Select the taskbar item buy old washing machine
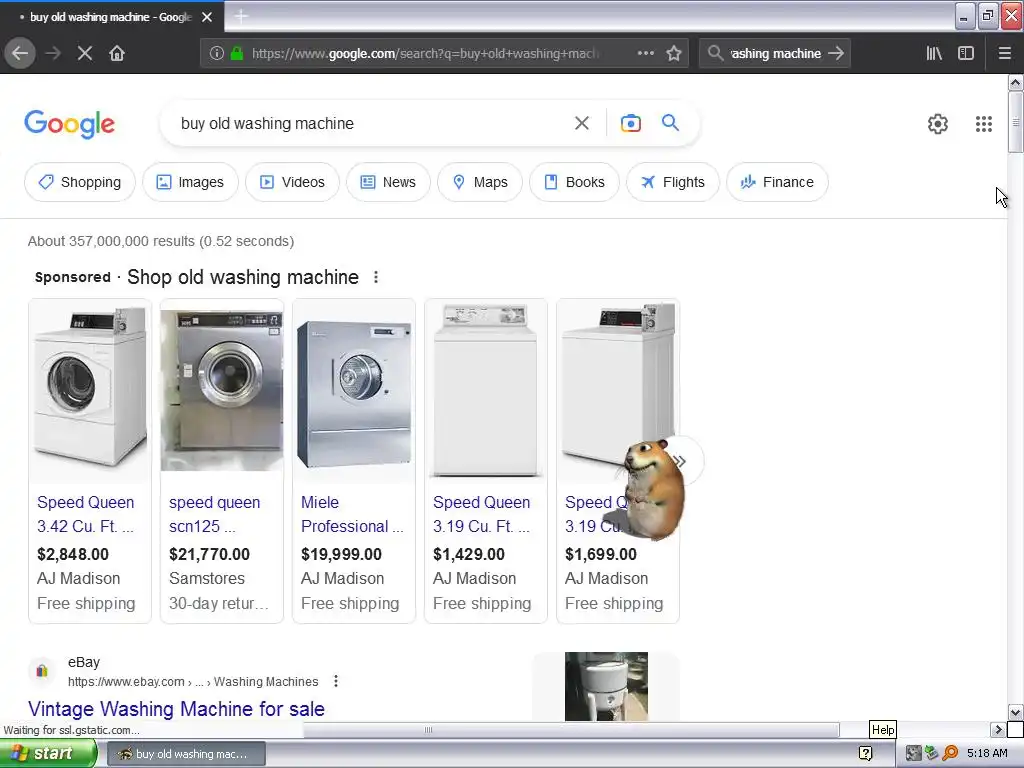The image size is (1024, 768). point(185,754)
